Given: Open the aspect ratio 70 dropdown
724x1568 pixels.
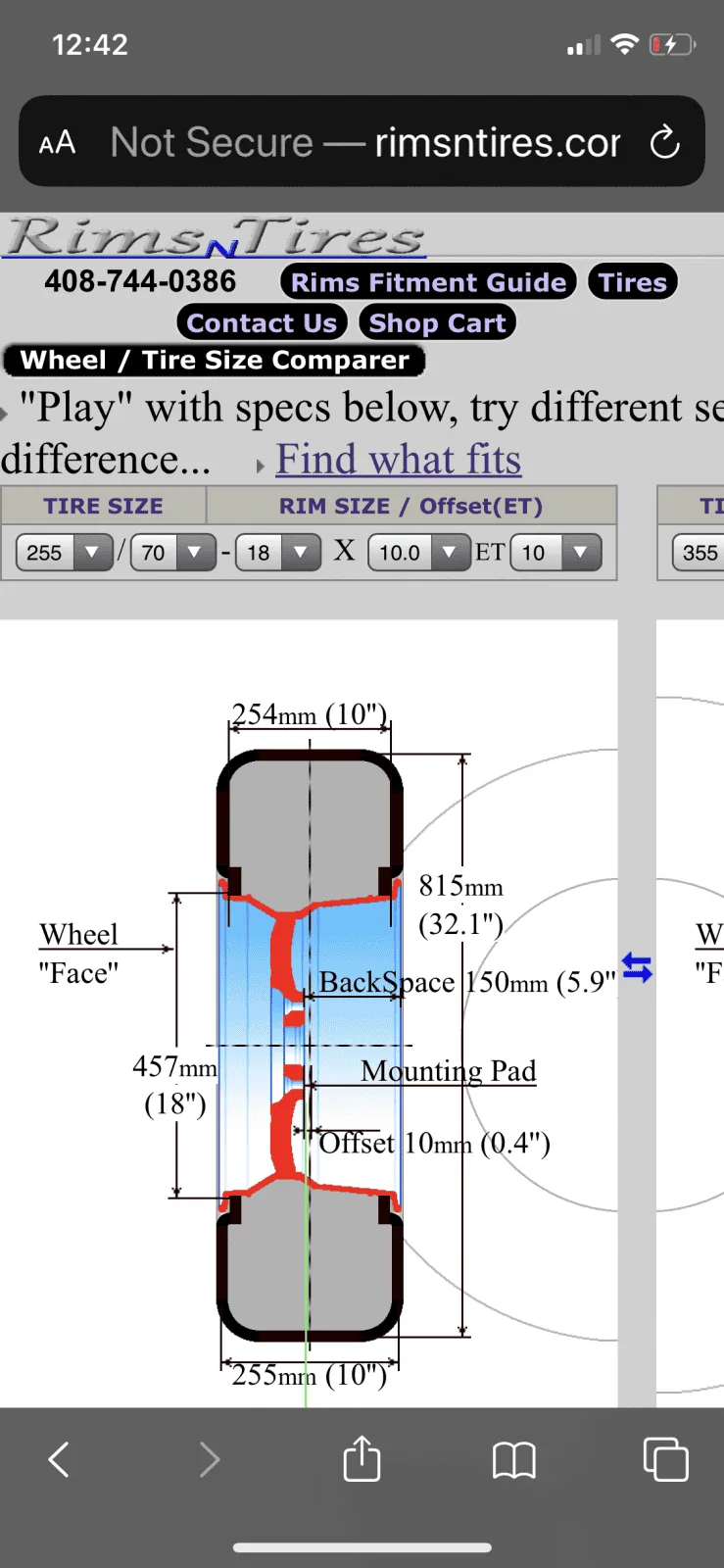Looking at the screenshot, I should pos(173,553).
